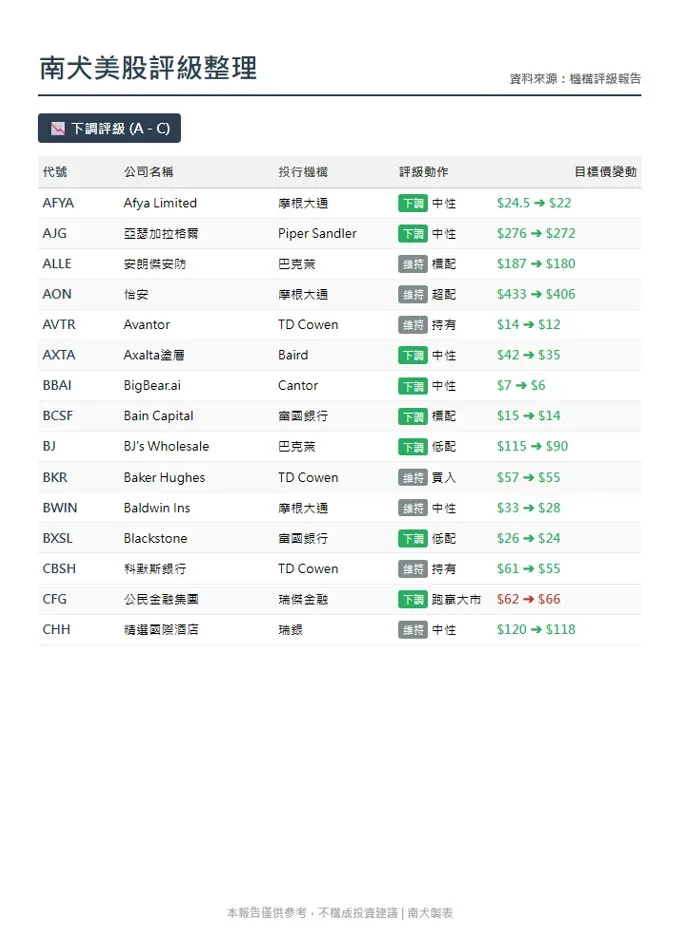Image resolution: width=677 pixels, height=933 pixels.
Task: Select ticker BWIN
Action: coord(59,508)
